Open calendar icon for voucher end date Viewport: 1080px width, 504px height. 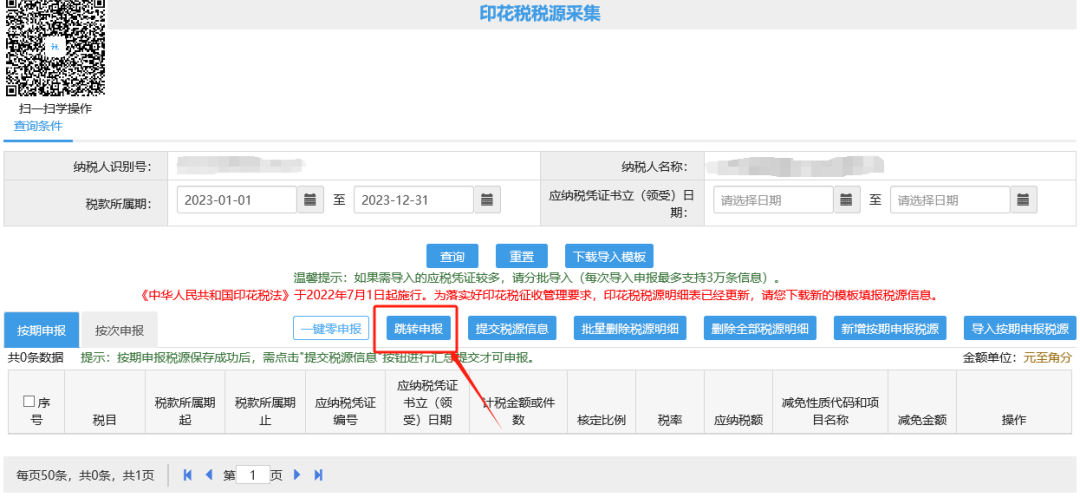click(x=1023, y=200)
